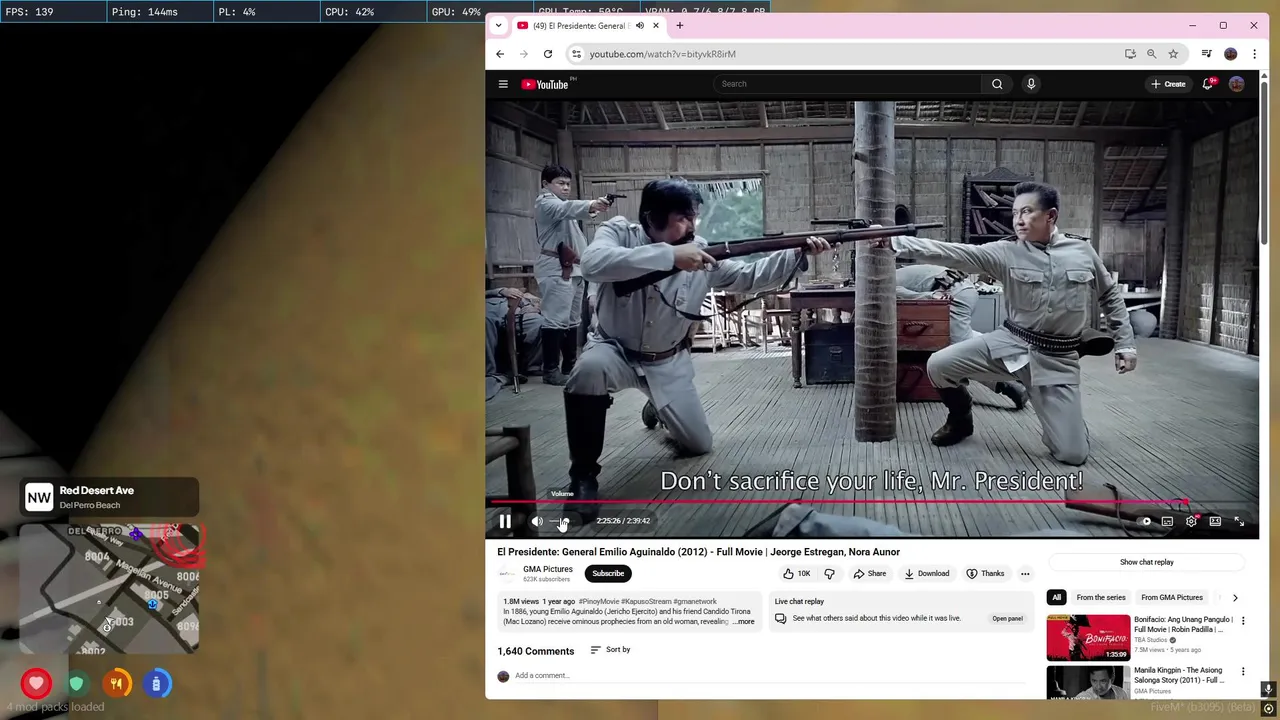Screen dimensions: 1280x720
Task: Click red heart health icon in game HUD
Action: pos(36,684)
